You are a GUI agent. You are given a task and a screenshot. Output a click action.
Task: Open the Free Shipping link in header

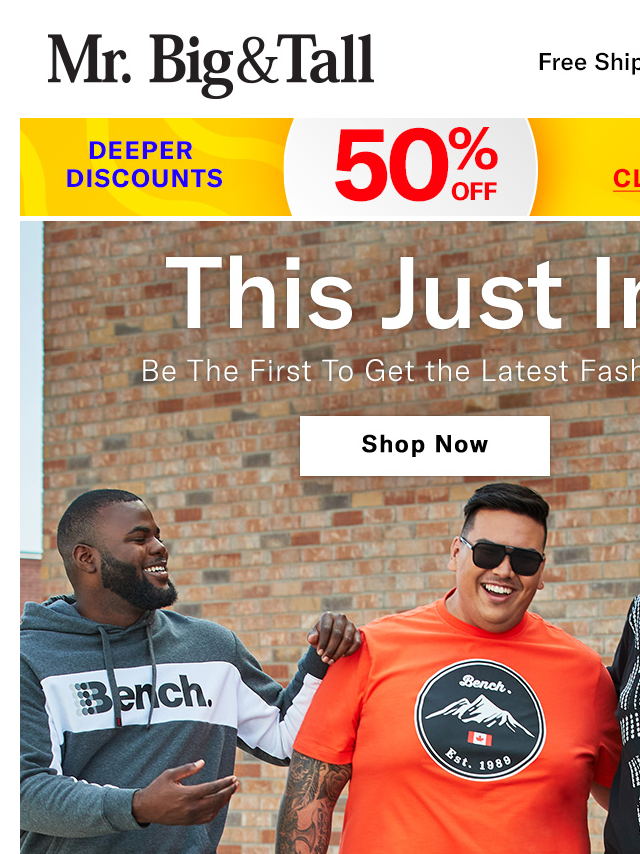click(x=589, y=63)
